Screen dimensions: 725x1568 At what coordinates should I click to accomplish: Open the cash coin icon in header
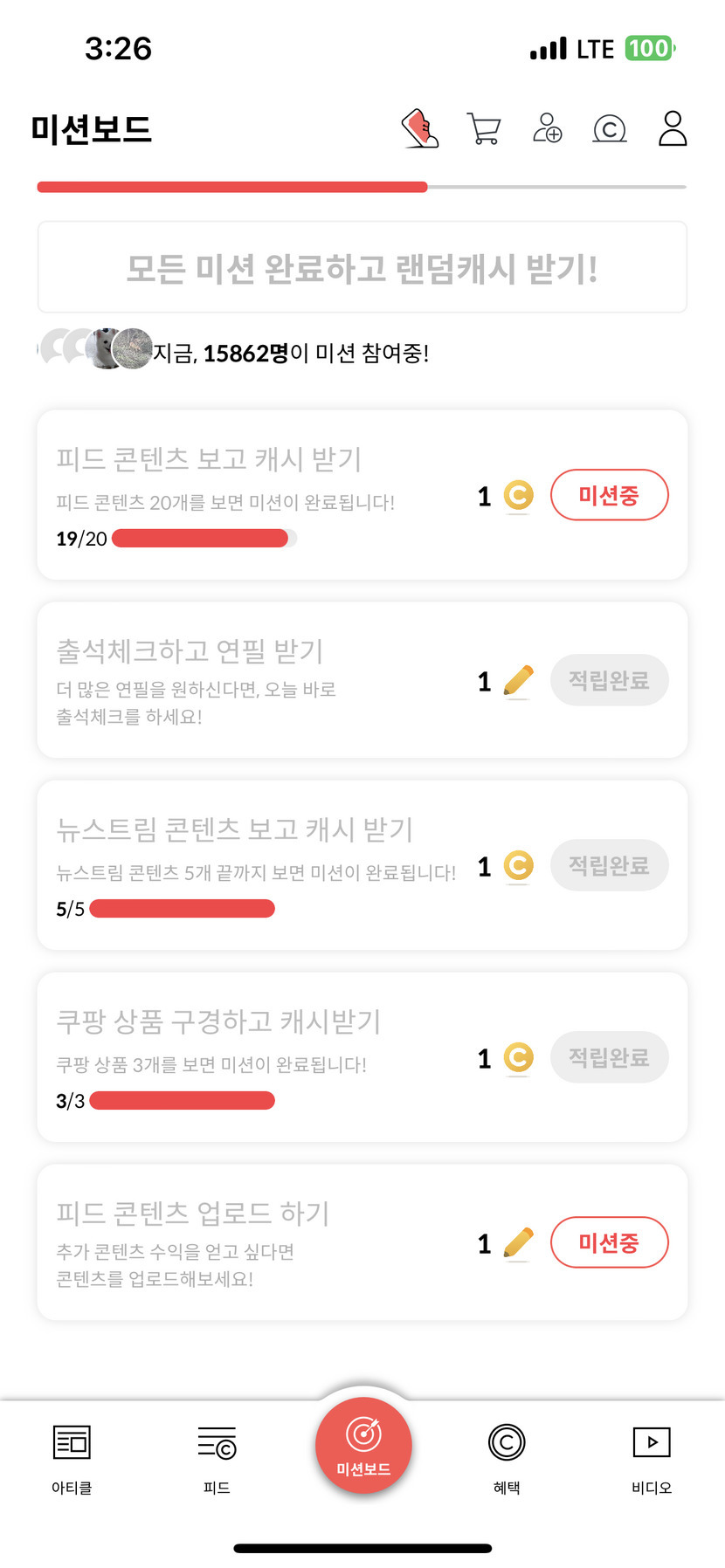pyautogui.click(x=610, y=129)
